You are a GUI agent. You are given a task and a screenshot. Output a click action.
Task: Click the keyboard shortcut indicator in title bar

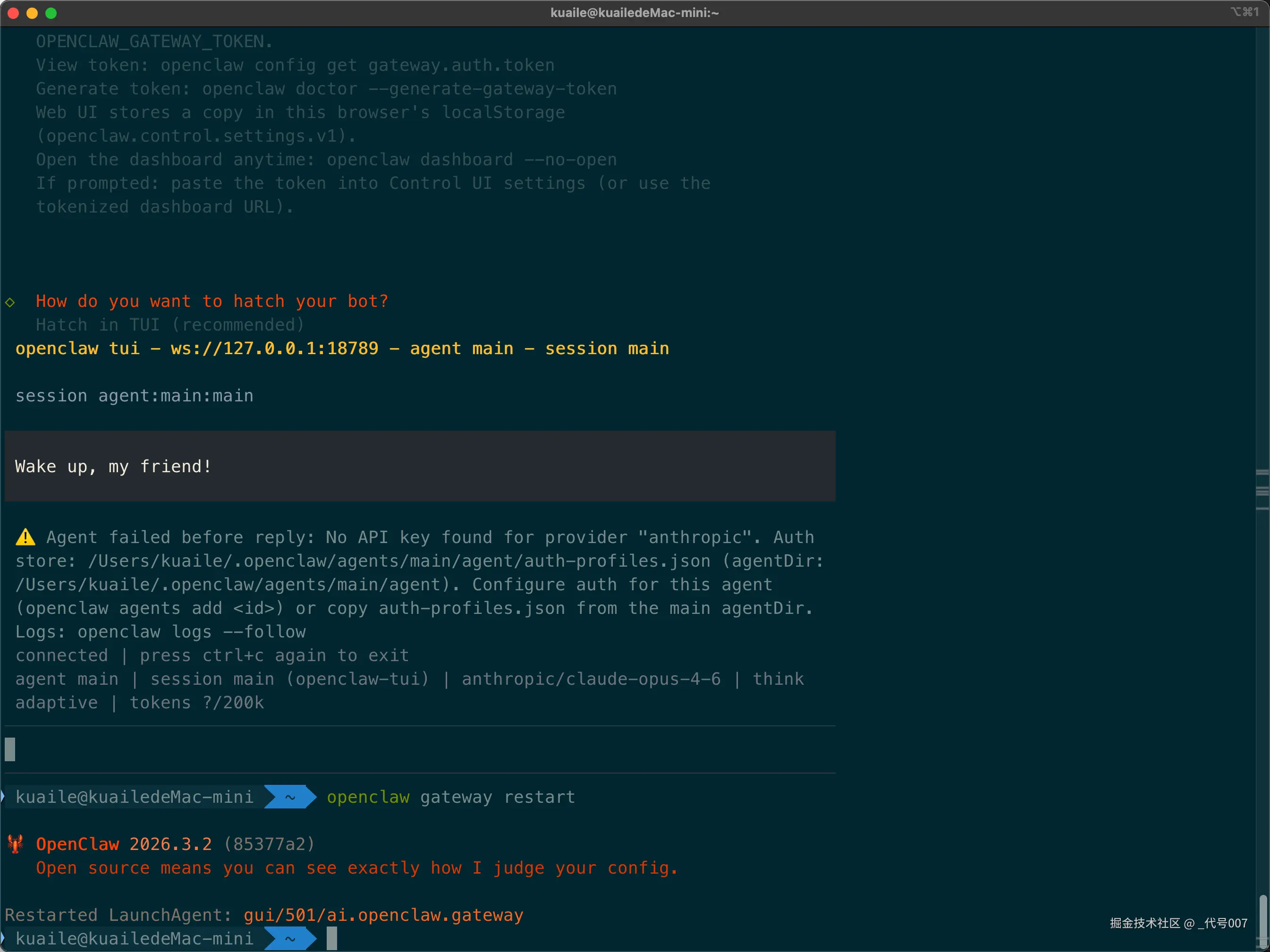[1244, 12]
